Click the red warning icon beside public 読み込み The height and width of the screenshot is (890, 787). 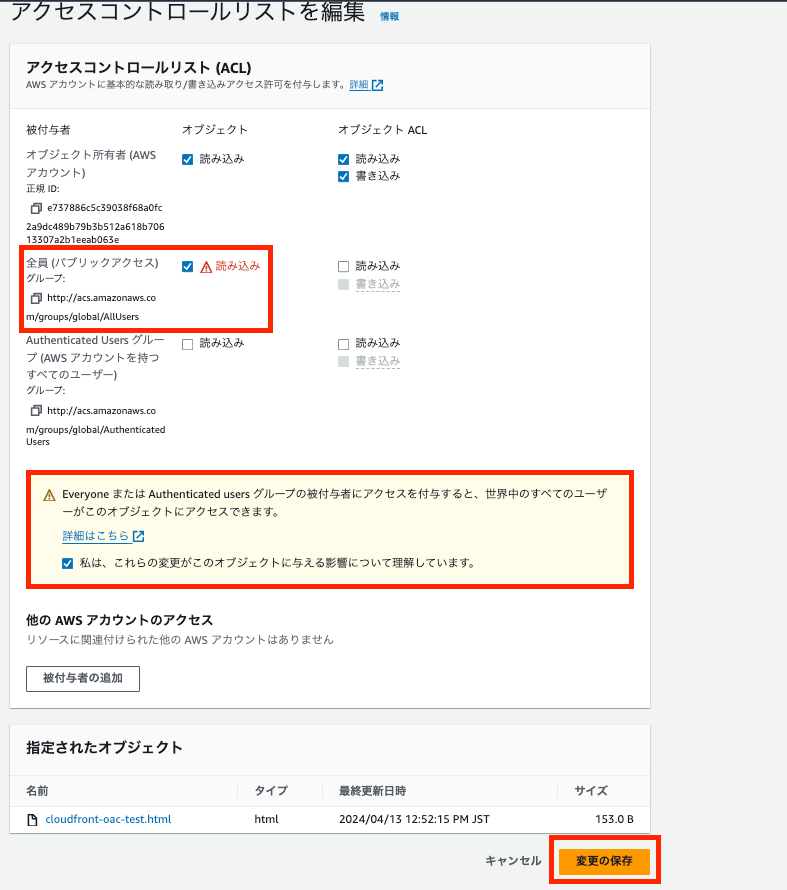tap(206, 267)
